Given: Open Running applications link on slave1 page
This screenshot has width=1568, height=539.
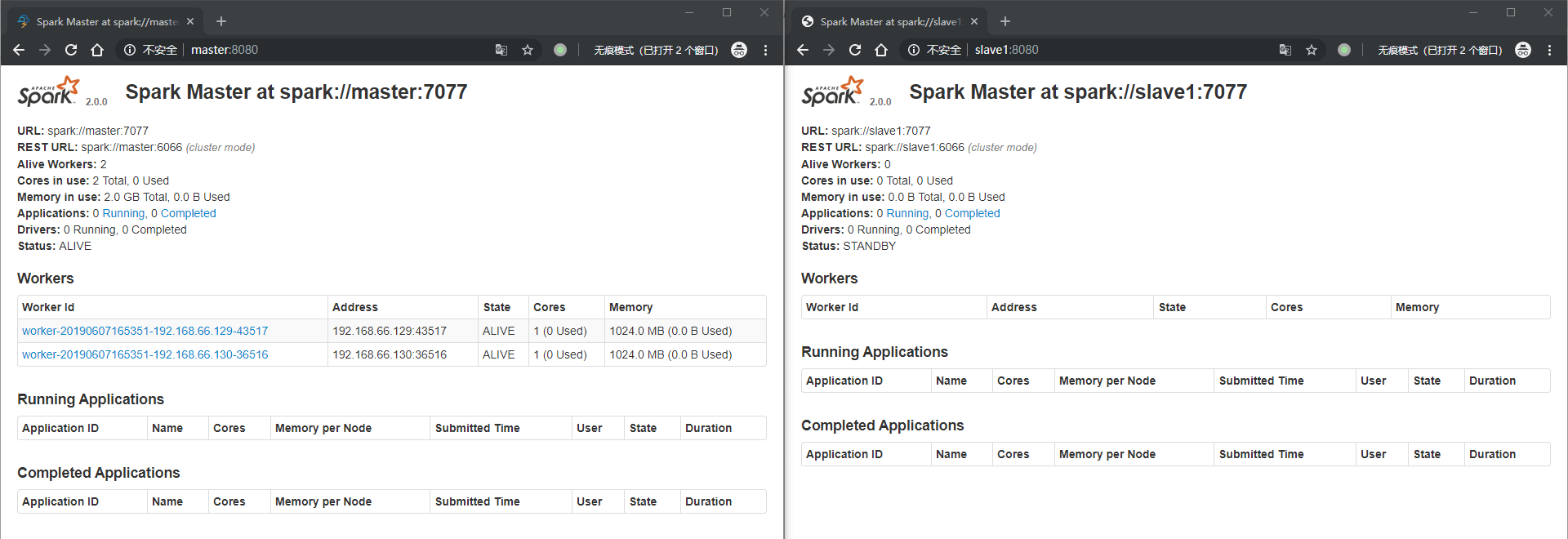Looking at the screenshot, I should point(907,213).
